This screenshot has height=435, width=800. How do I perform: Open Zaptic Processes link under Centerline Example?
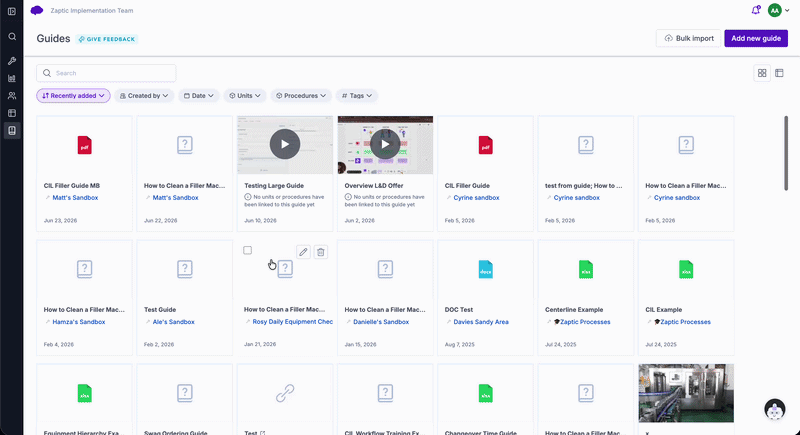pos(582,322)
